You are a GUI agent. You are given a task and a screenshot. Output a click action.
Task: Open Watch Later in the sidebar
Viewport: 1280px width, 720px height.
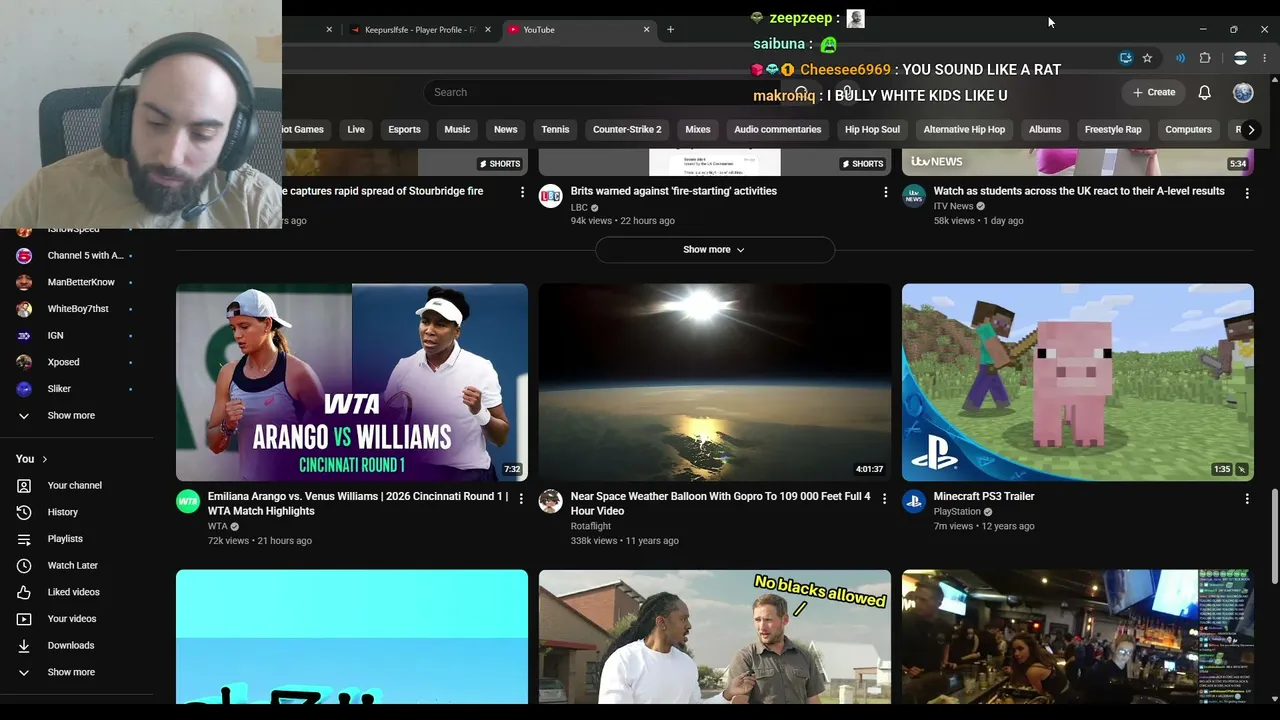(x=76, y=565)
